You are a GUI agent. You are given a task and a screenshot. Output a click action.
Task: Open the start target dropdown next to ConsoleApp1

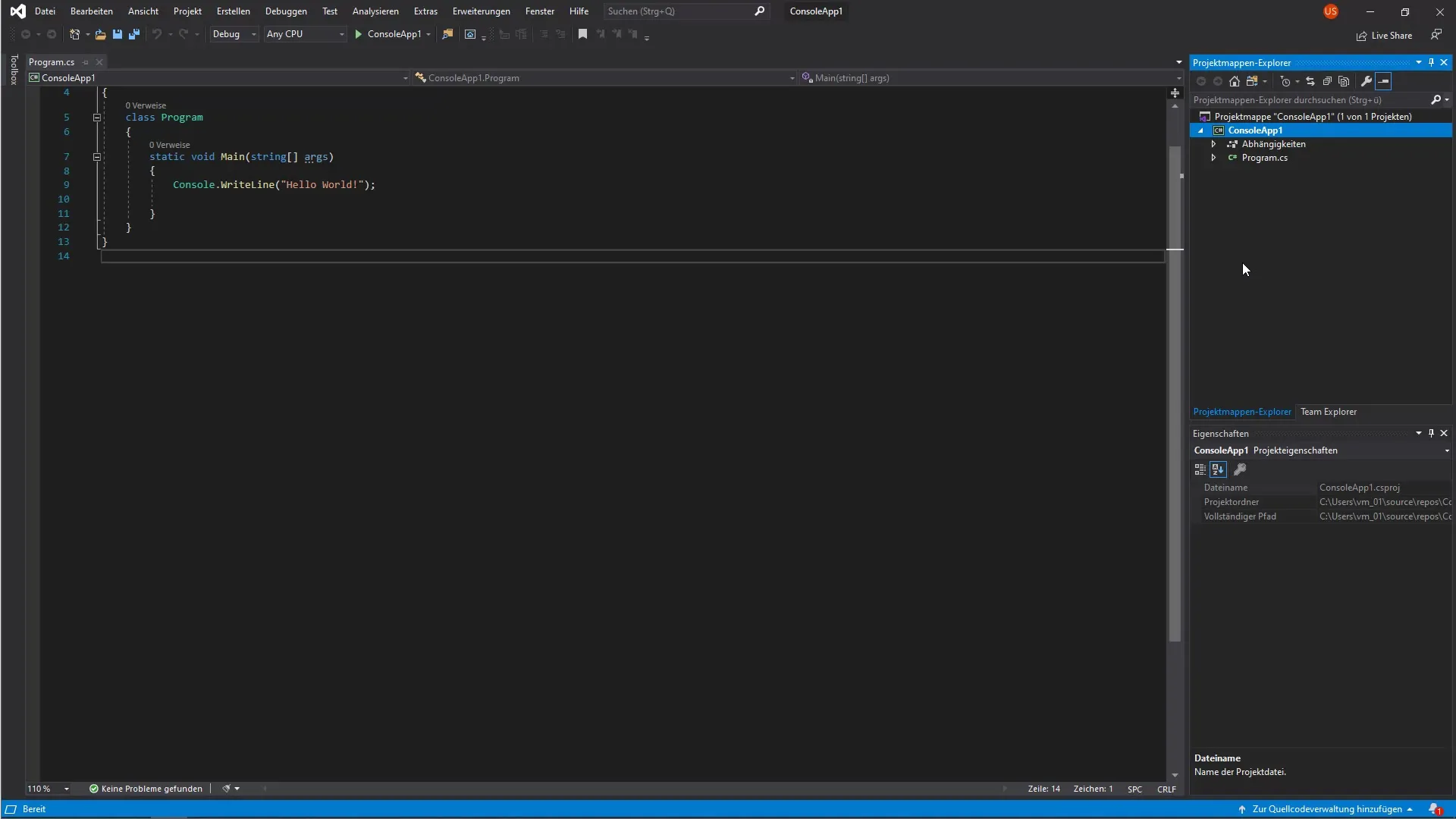coord(428,34)
